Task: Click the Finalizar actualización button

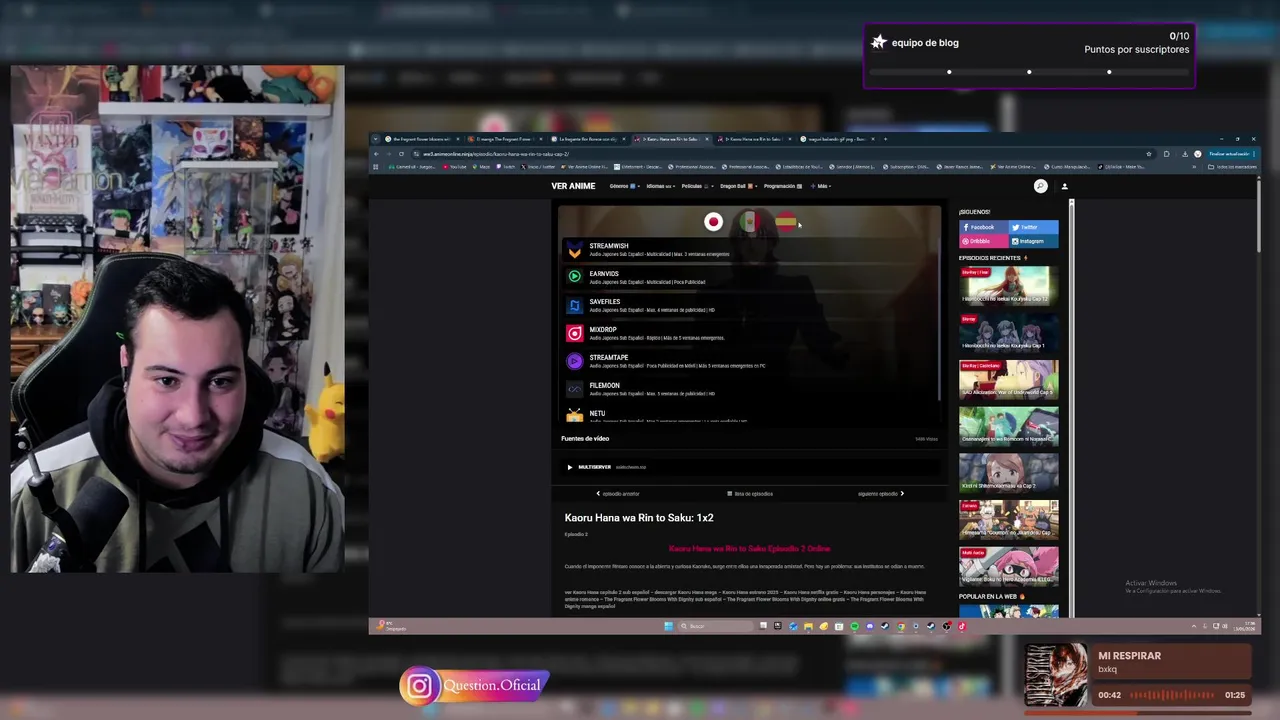Action: (1231, 154)
